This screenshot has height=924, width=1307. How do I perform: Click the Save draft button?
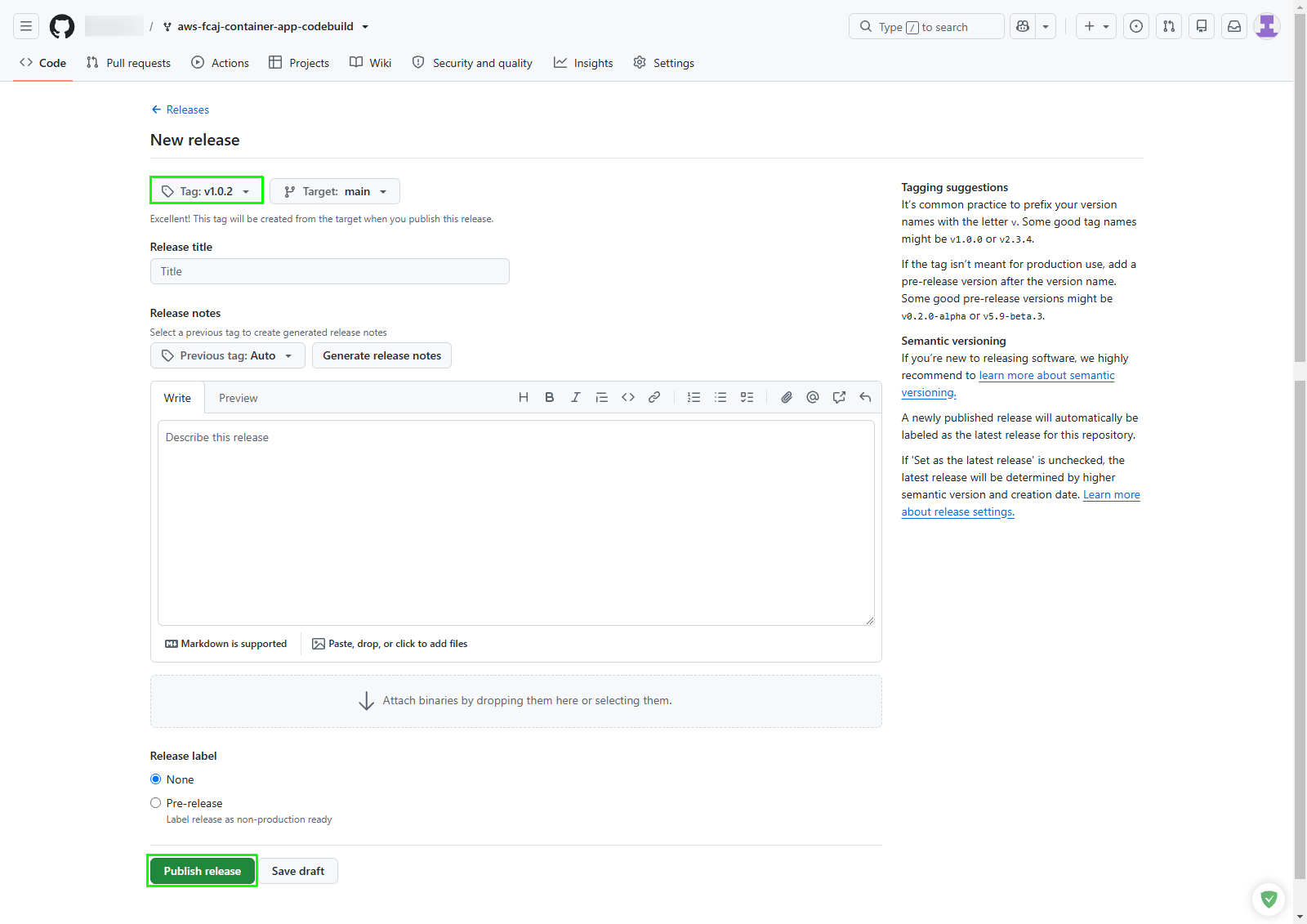click(x=298, y=871)
